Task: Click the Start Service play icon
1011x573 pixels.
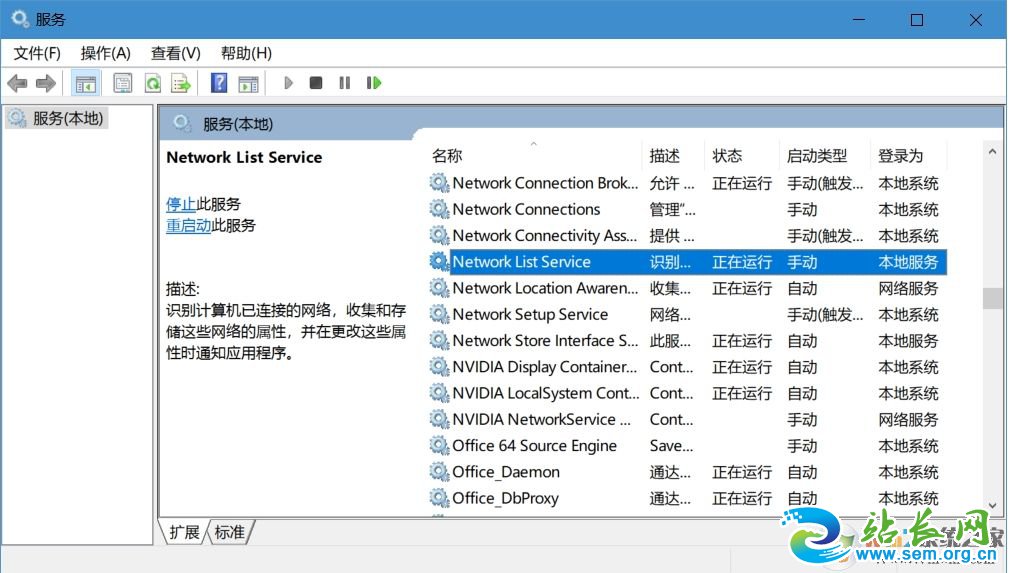Action: point(288,83)
